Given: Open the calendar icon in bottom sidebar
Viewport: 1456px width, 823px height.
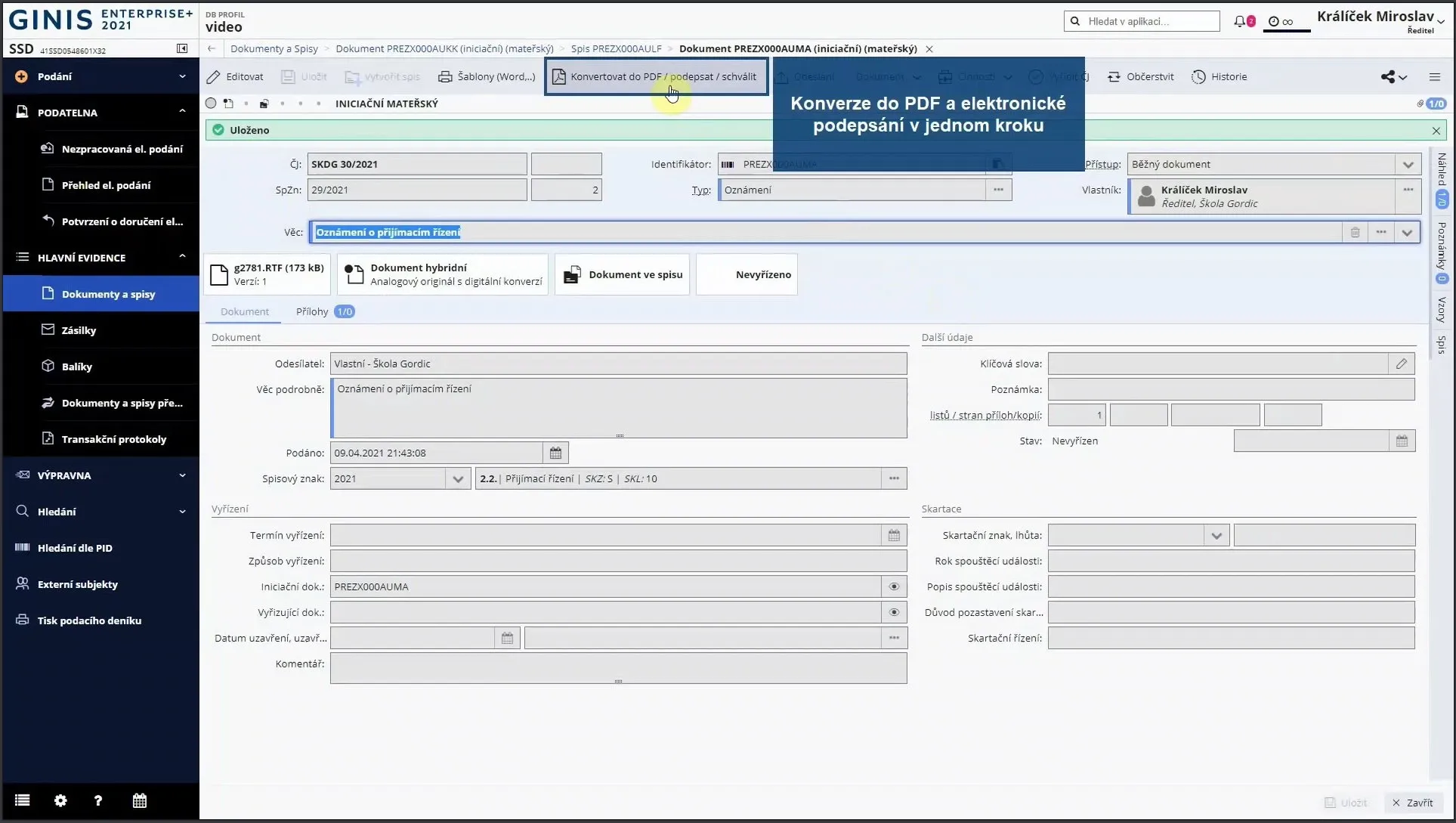Looking at the screenshot, I should pyautogui.click(x=140, y=800).
